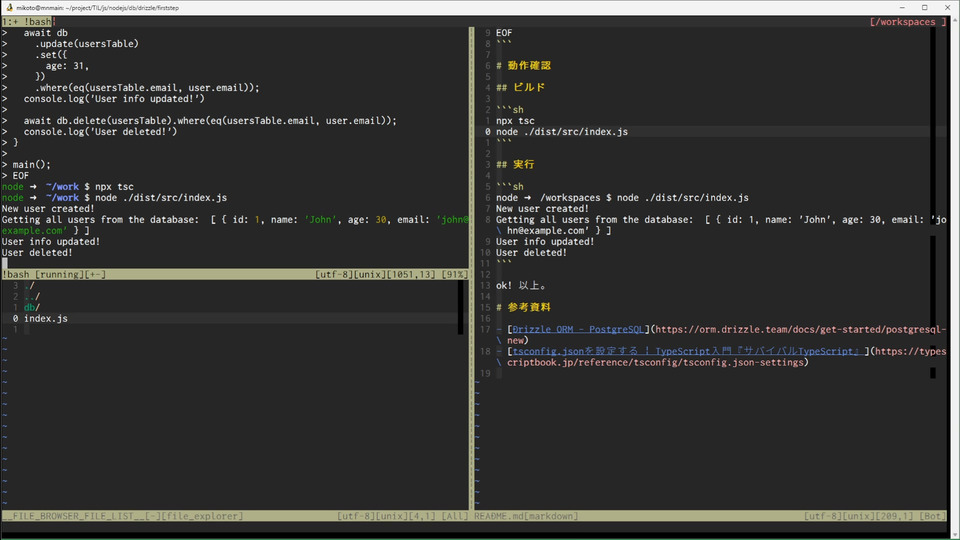Open the 'Drizzle ORM - PostgreSQL' markdown link
The height and width of the screenshot is (540, 960).
tap(578, 329)
